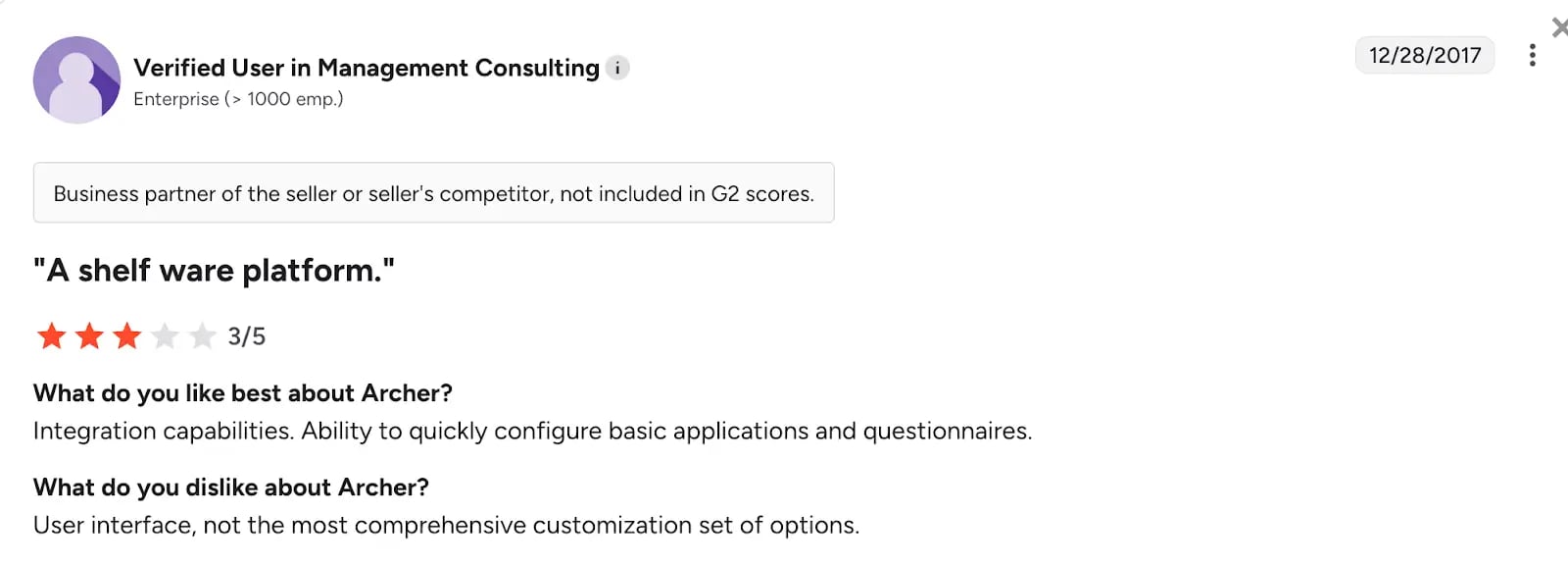Click the Verified User in Management Consulting name
The width and height of the screenshot is (1568, 564).
pos(366,68)
